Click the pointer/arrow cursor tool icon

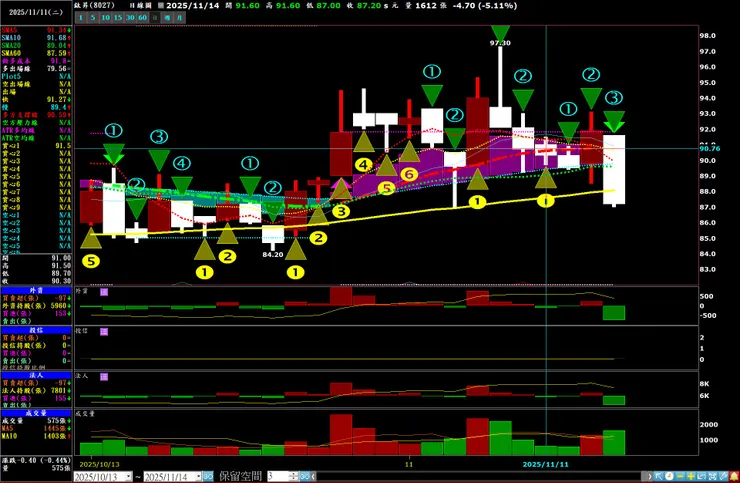coord(659,476)
